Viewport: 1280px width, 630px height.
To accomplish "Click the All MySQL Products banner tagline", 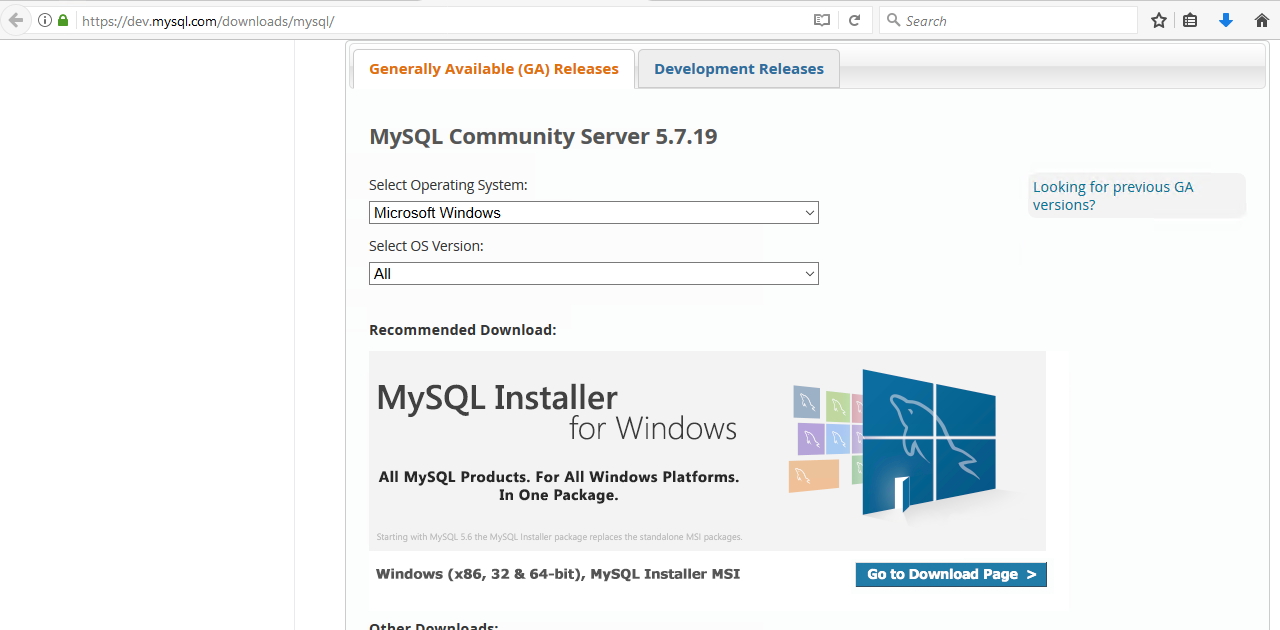I will click(559, 486).
